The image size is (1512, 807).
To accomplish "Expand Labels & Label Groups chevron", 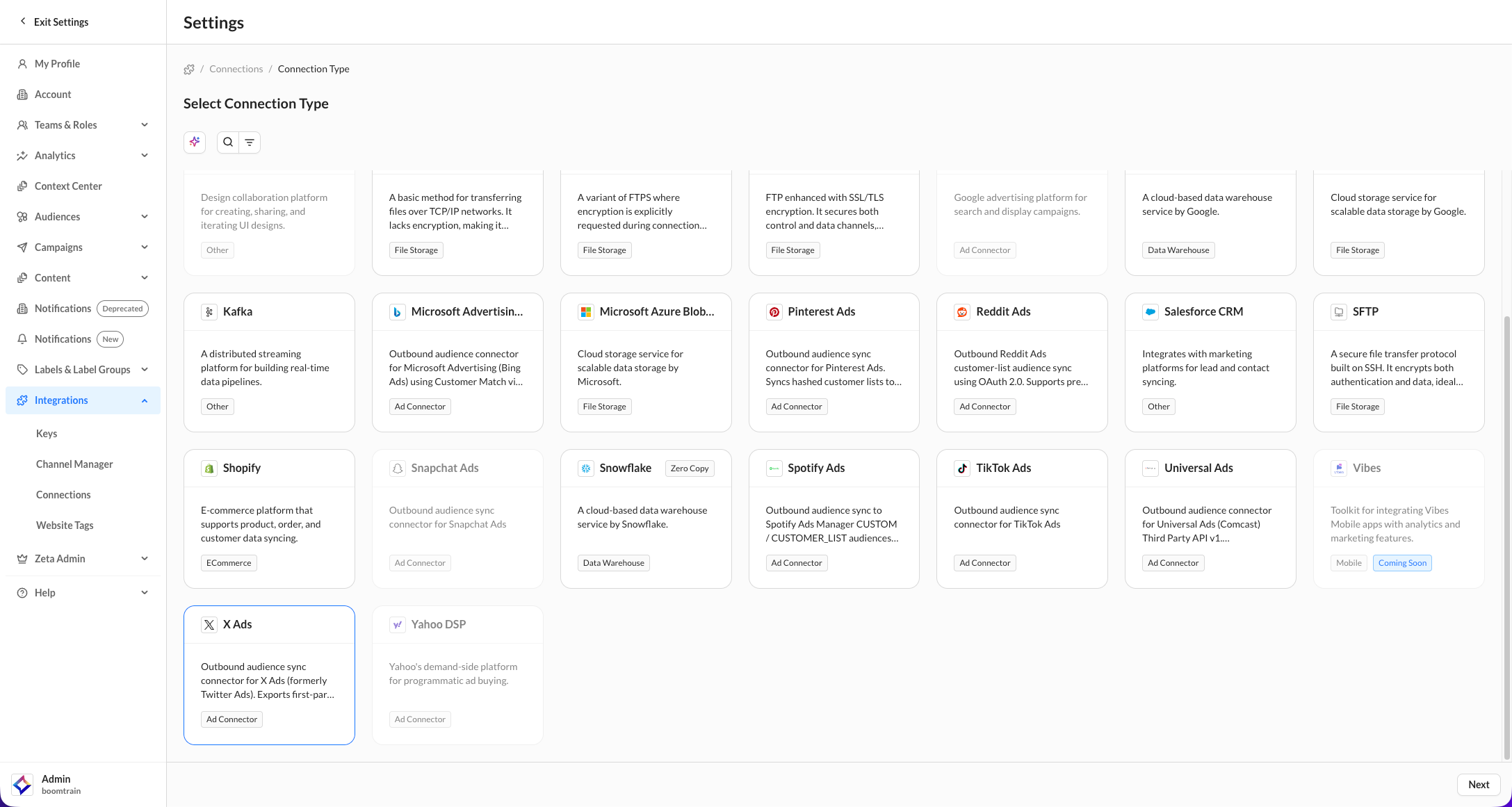I will click(x=145, y=370).
